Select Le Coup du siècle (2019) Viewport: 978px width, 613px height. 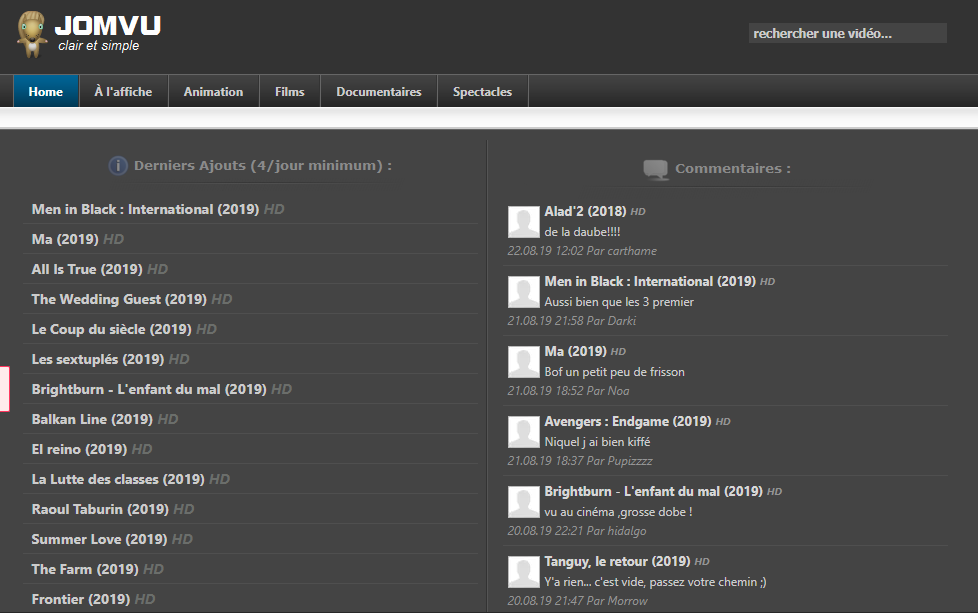112,329
